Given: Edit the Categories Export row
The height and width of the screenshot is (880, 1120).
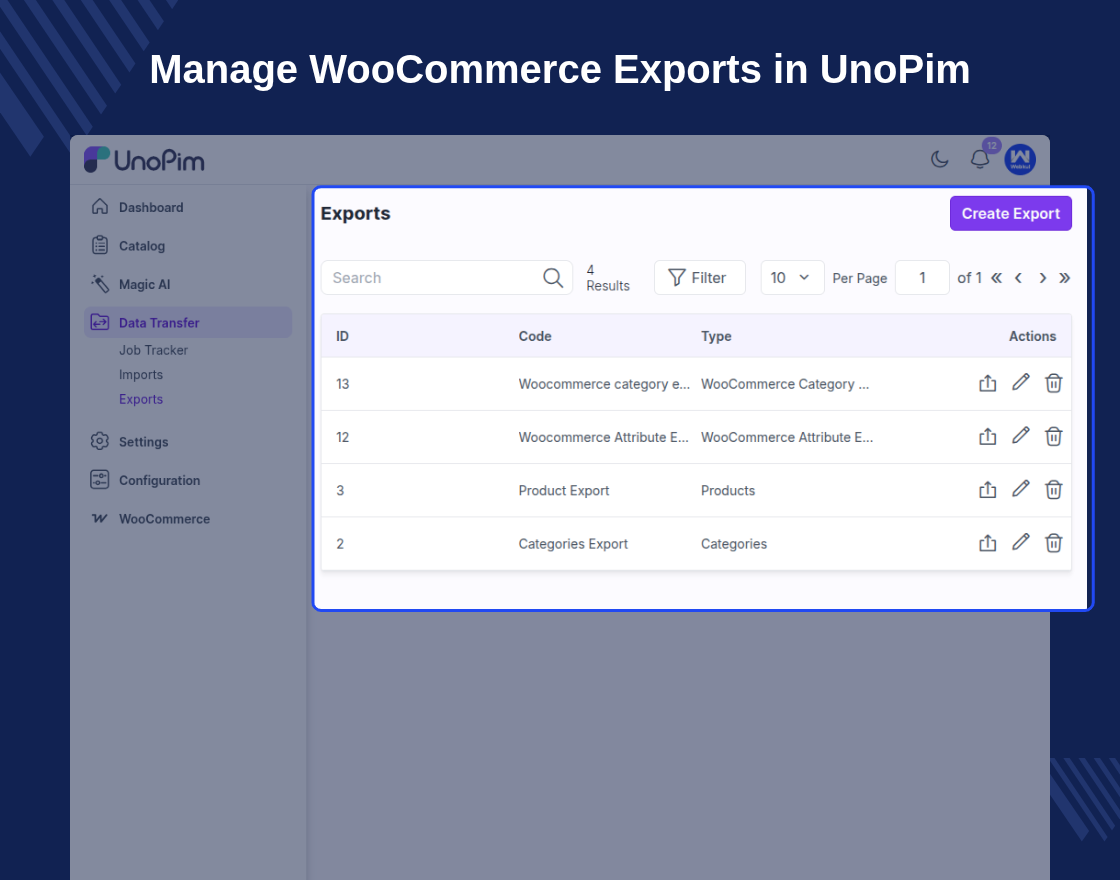Looking at the screenshot, I should (1021, 543).
